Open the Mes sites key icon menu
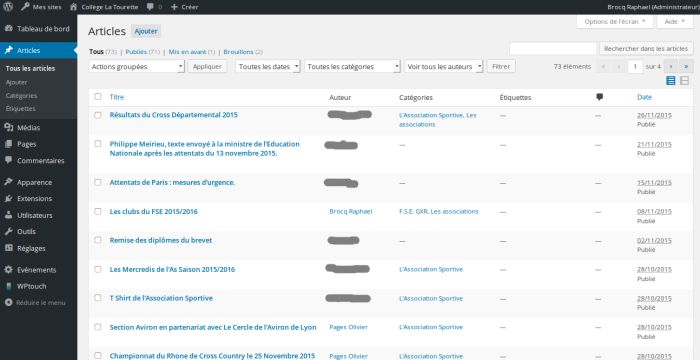This screenshot has height=360, width=700. pyautogui.click(x=25, y=7)
